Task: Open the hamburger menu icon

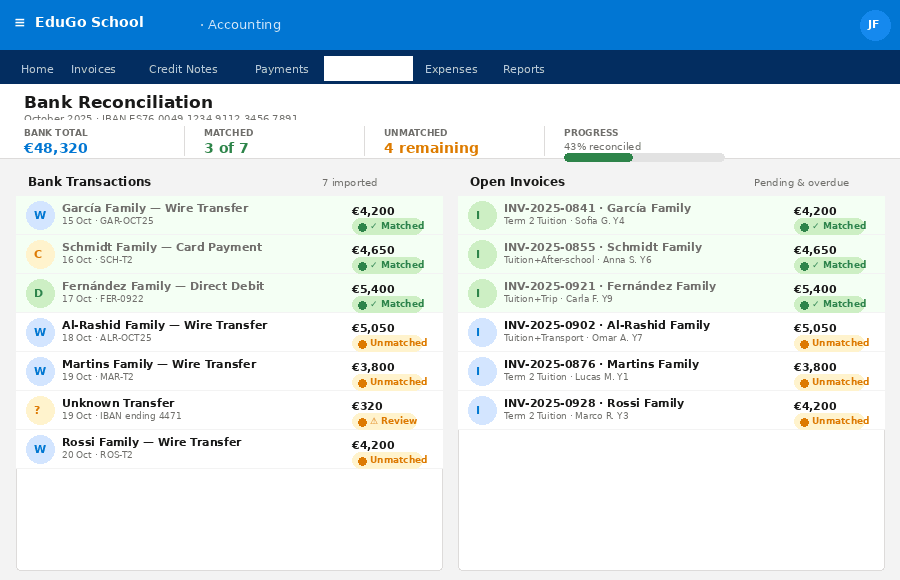Action: pos(20,23)
